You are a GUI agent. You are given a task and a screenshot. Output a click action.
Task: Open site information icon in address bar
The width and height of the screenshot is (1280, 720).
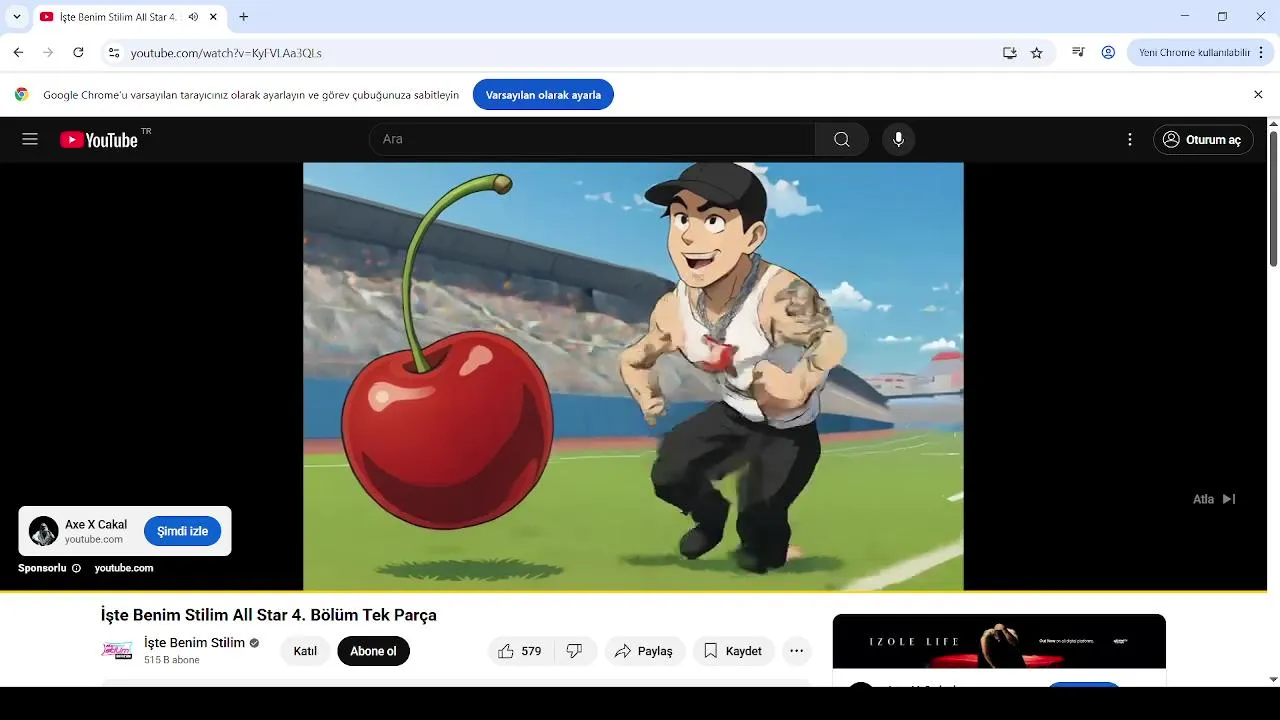(x=114, y=53)
